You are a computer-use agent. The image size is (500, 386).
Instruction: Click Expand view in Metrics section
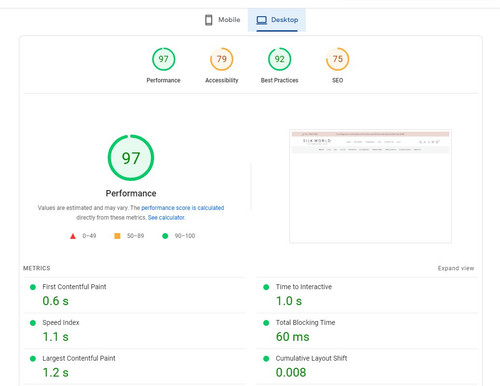456,268
